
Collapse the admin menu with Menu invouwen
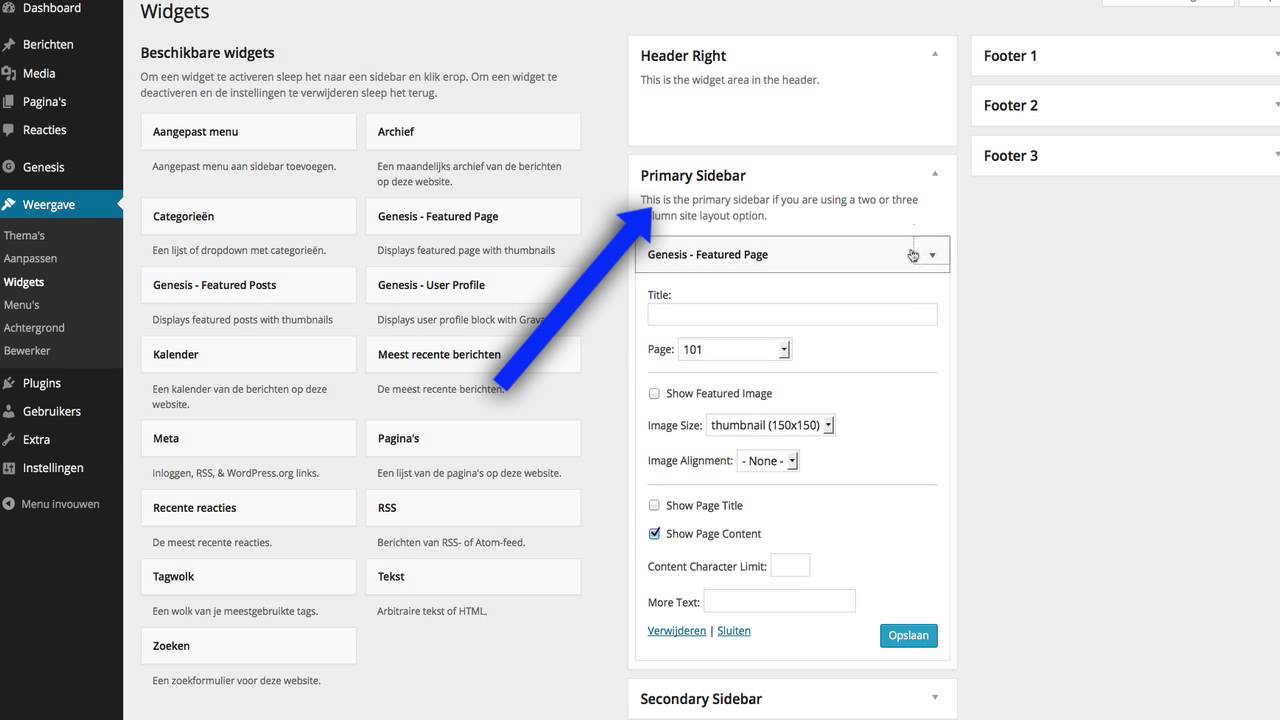point(60,504)
